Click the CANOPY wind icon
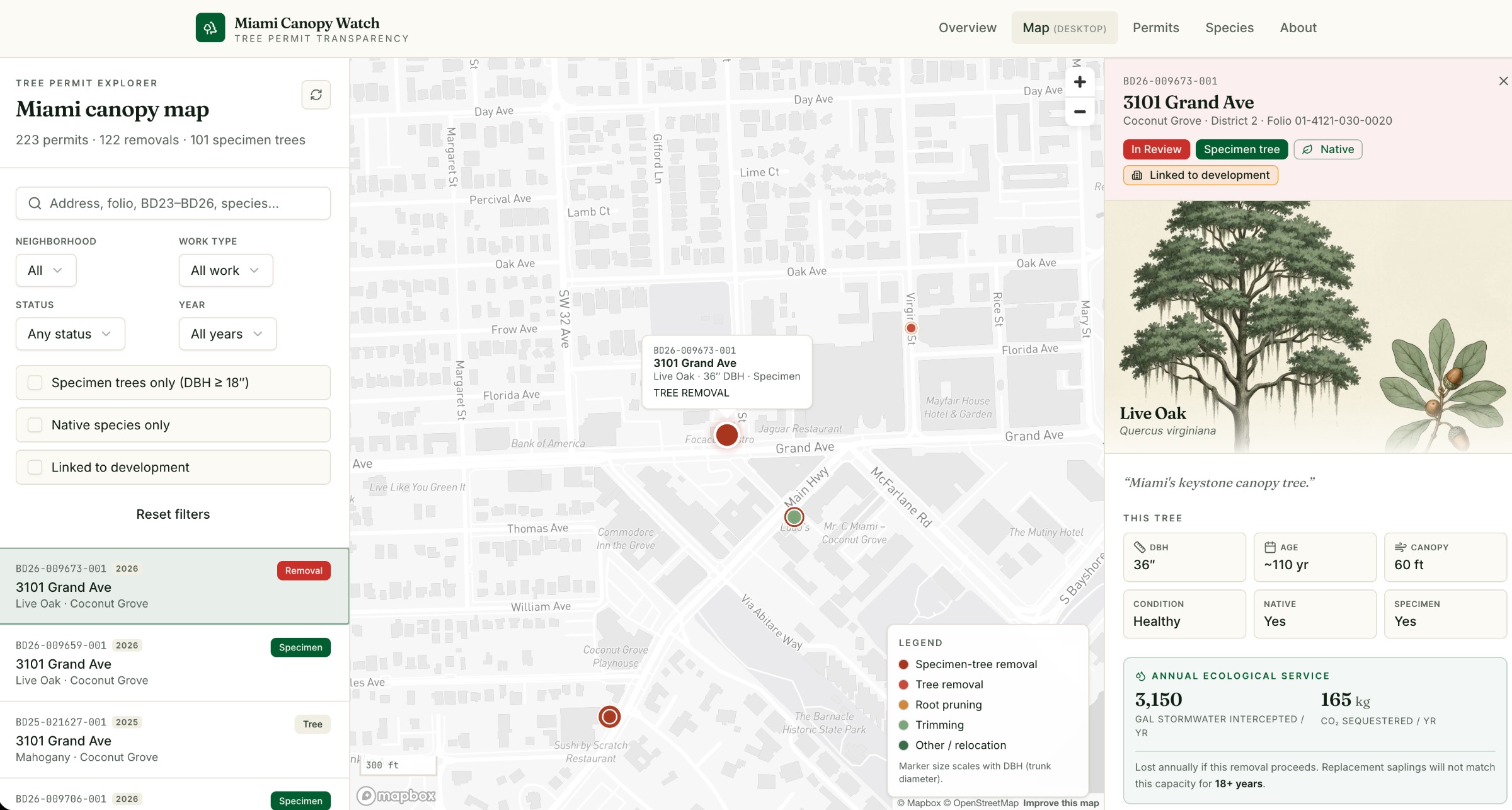This screenshot has height=810, width=1512. pyautogui.click(x=1400, y=547)
